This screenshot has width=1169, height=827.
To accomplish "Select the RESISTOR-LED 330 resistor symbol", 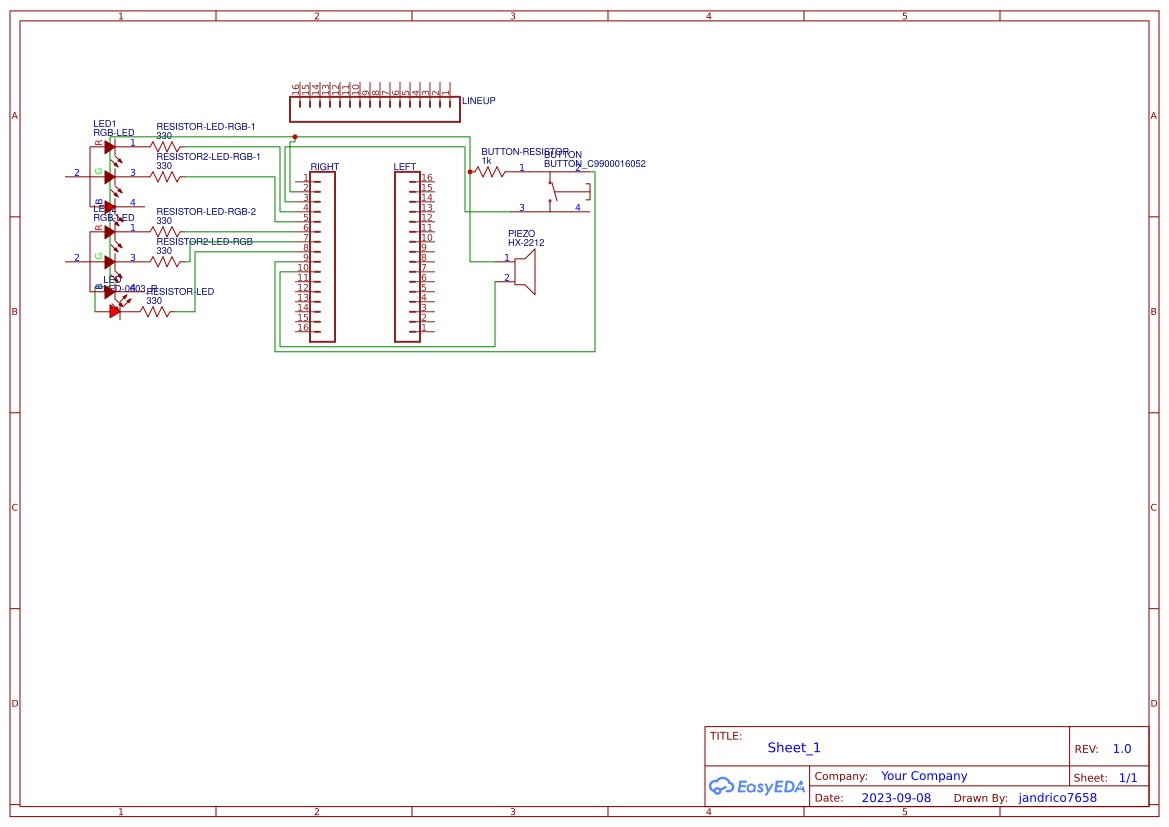I will pyautogui.click(x=155, y=312).
